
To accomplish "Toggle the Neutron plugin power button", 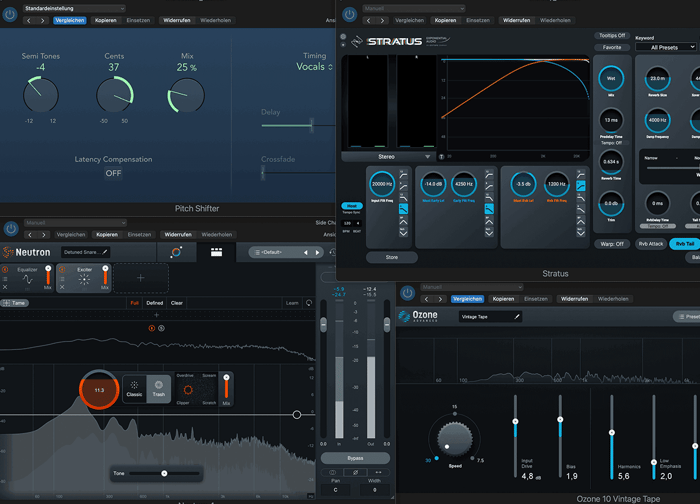I will pos(11,229).
